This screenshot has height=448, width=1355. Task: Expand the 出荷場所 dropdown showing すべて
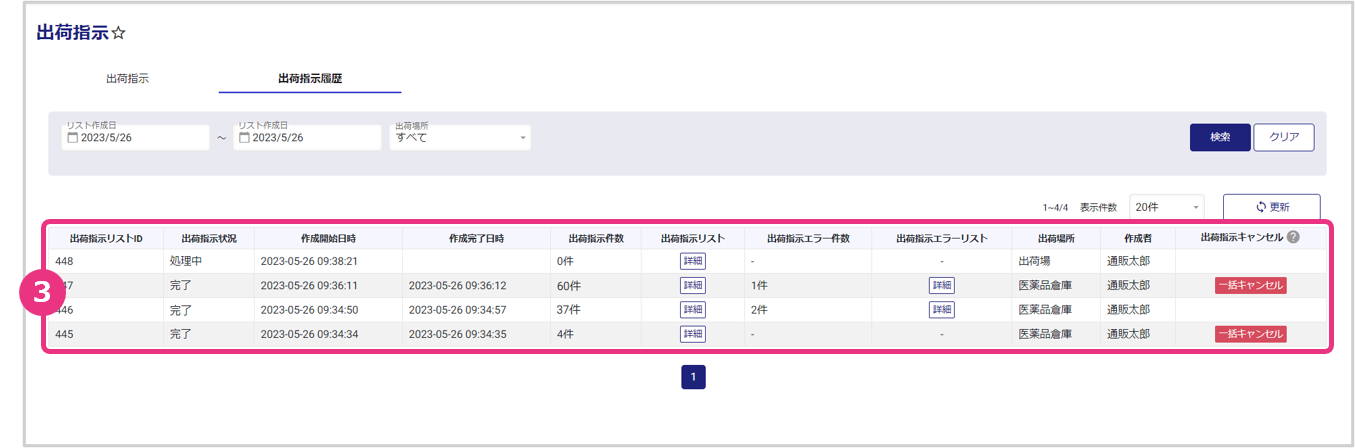(x=460, y=138)
